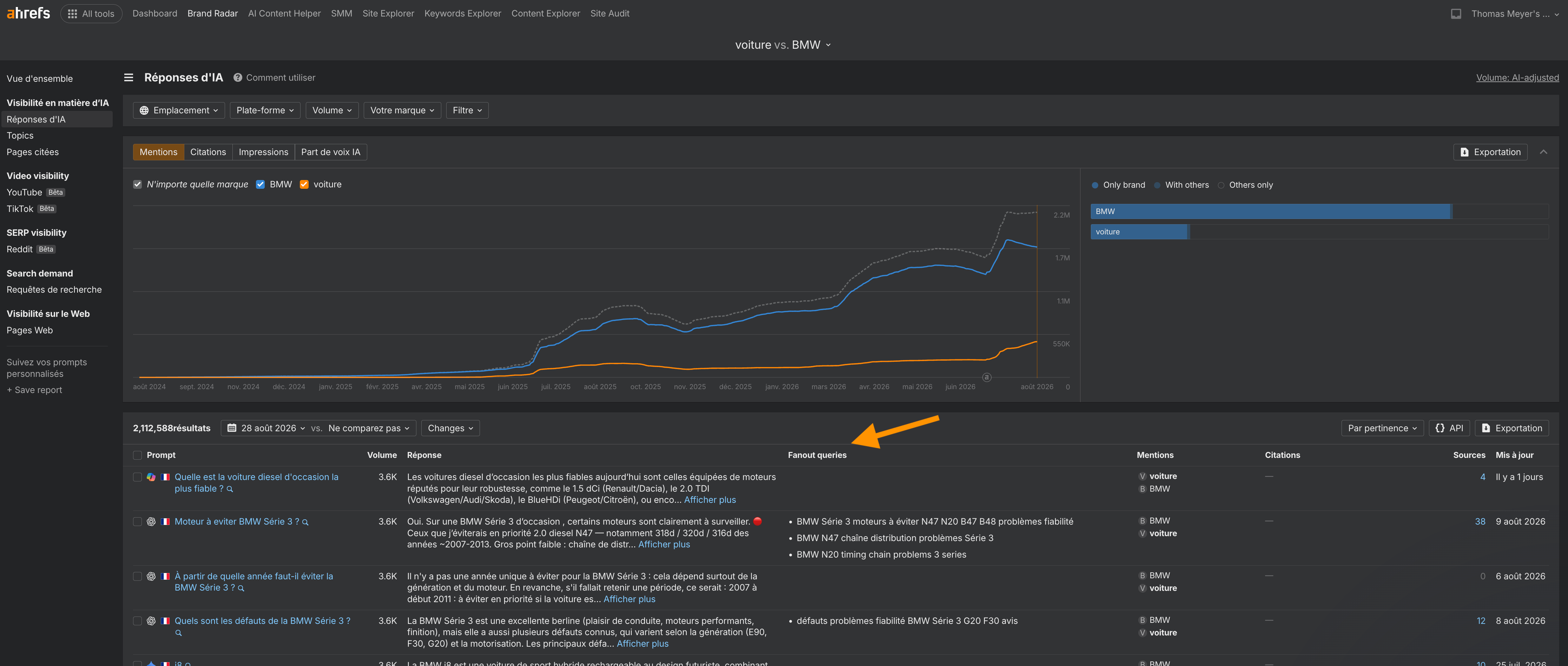The image size is (1568, 666).
Task: Uncheck the BMW series checkbox
Action: point(260,184)
